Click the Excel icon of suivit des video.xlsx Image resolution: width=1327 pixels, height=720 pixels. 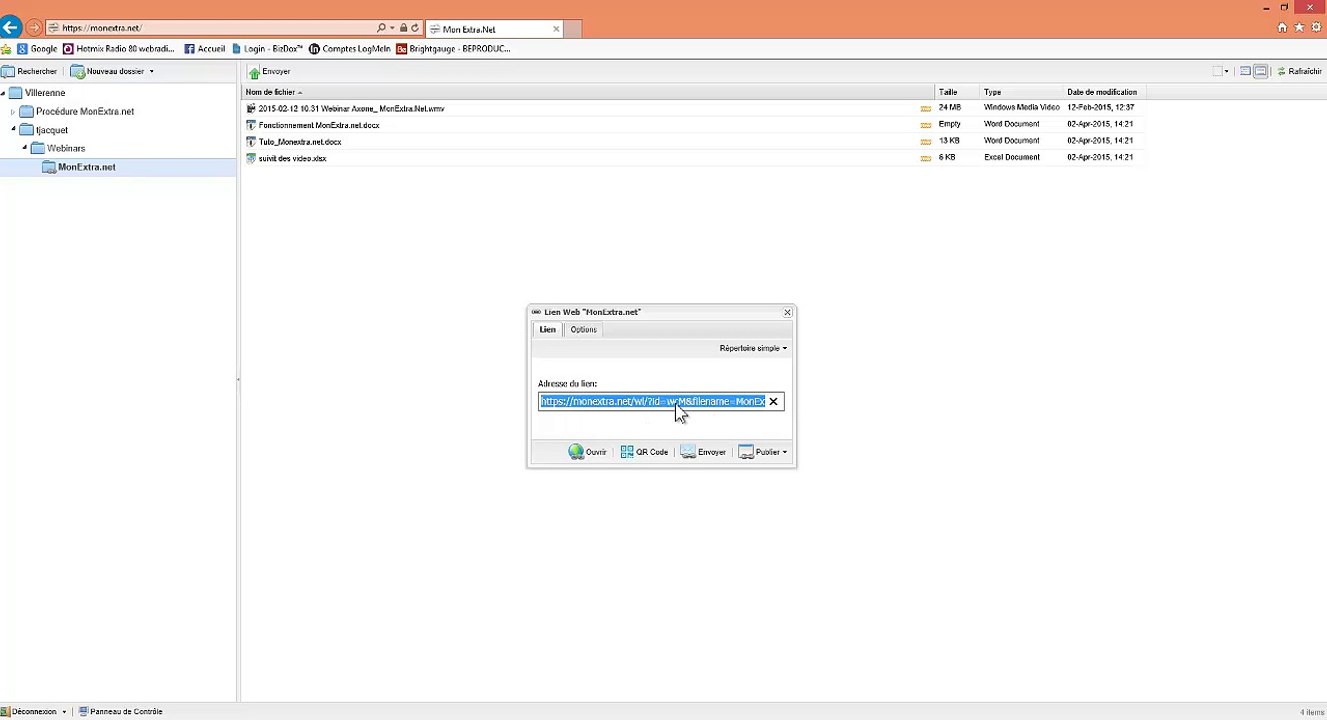251,158
